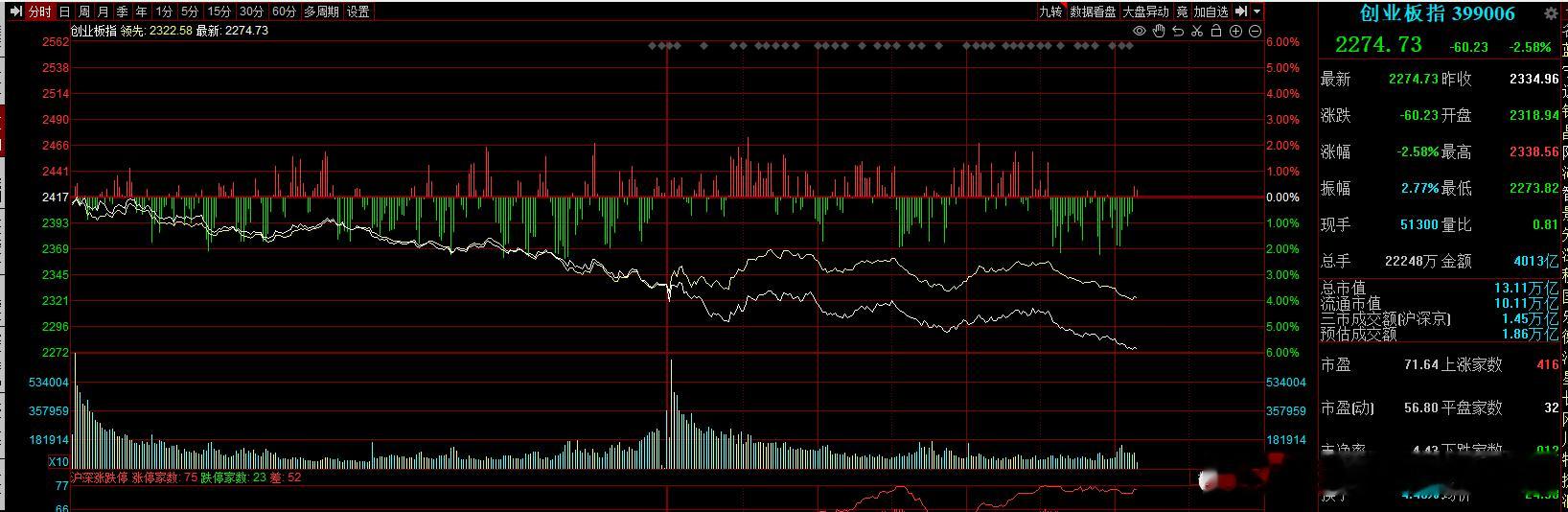Open 大盘异动 market movement button

(x=1145, y=12)
